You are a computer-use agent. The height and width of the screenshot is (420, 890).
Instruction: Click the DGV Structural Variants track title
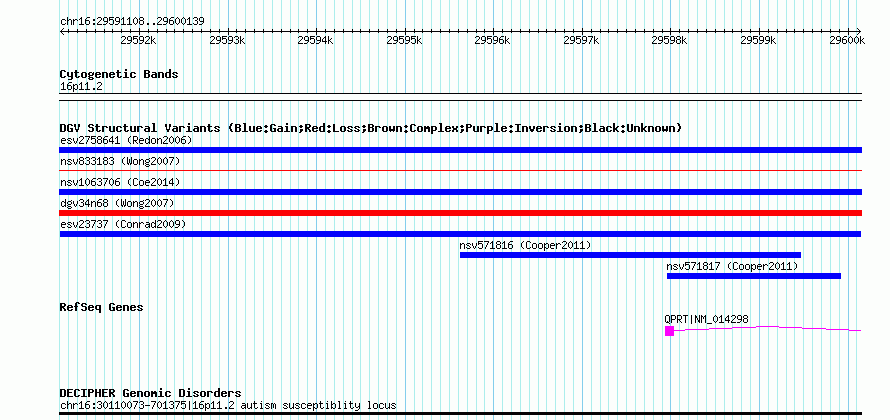tap(371, 128)
